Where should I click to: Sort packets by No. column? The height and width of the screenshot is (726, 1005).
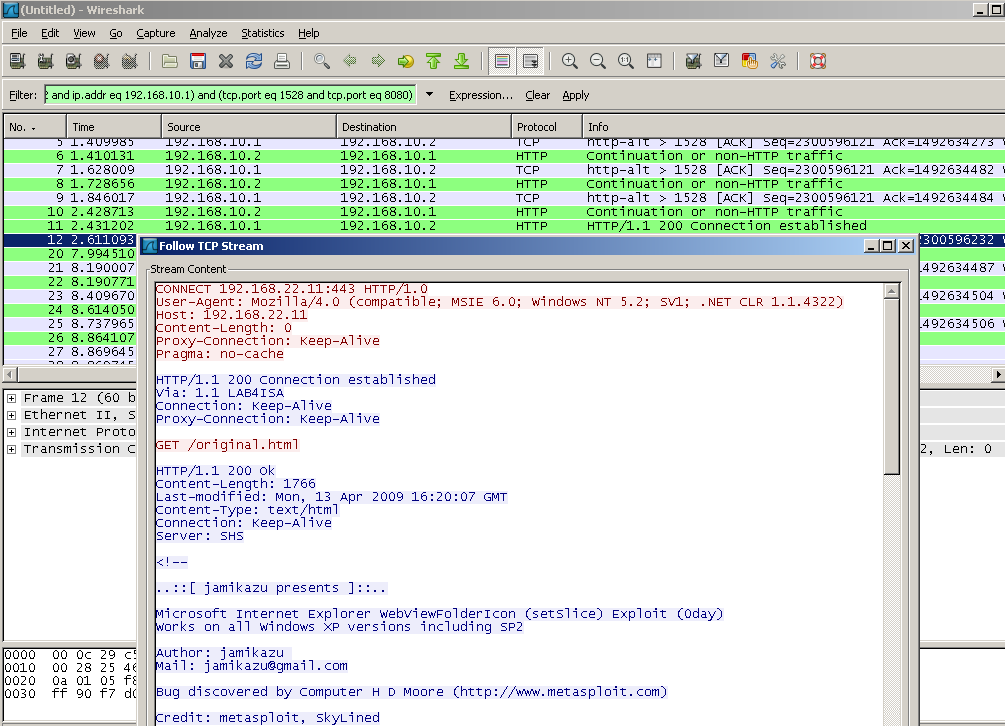pos(35,127)
